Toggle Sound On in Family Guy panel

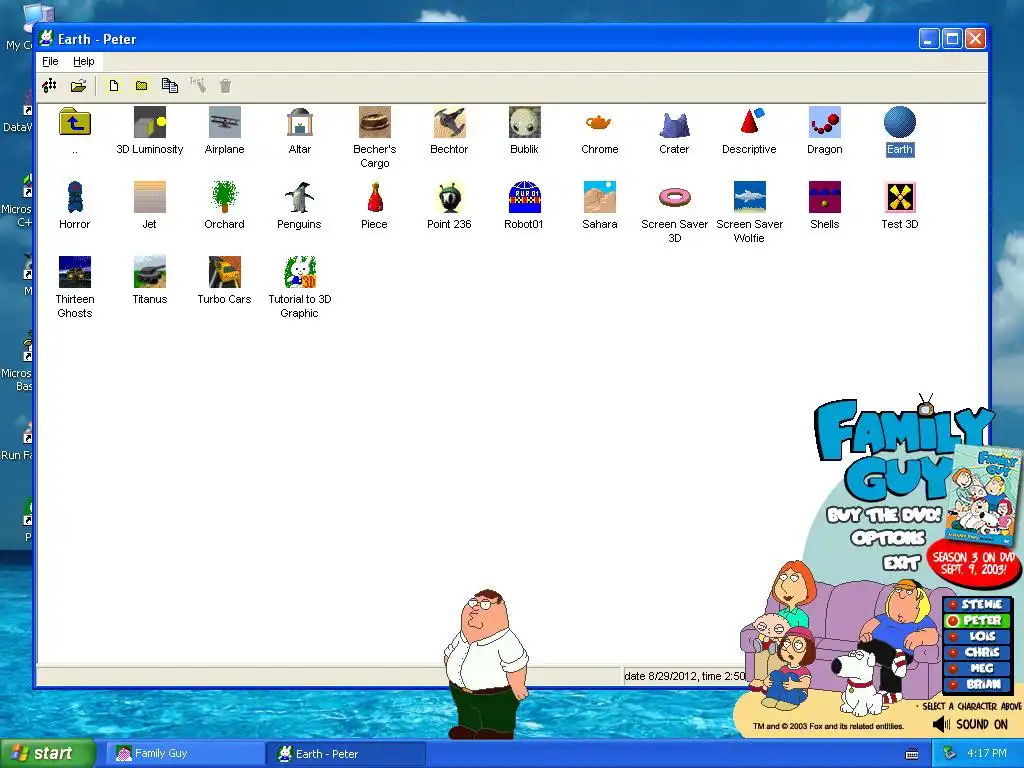pyautogui.click(x=970, y=724)
